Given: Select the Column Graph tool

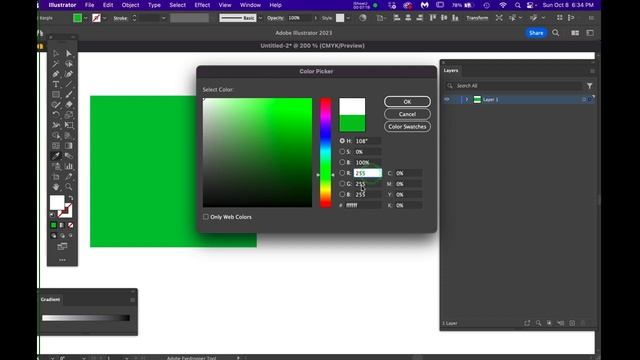Looking at the screenshot, I should (69, 166).
